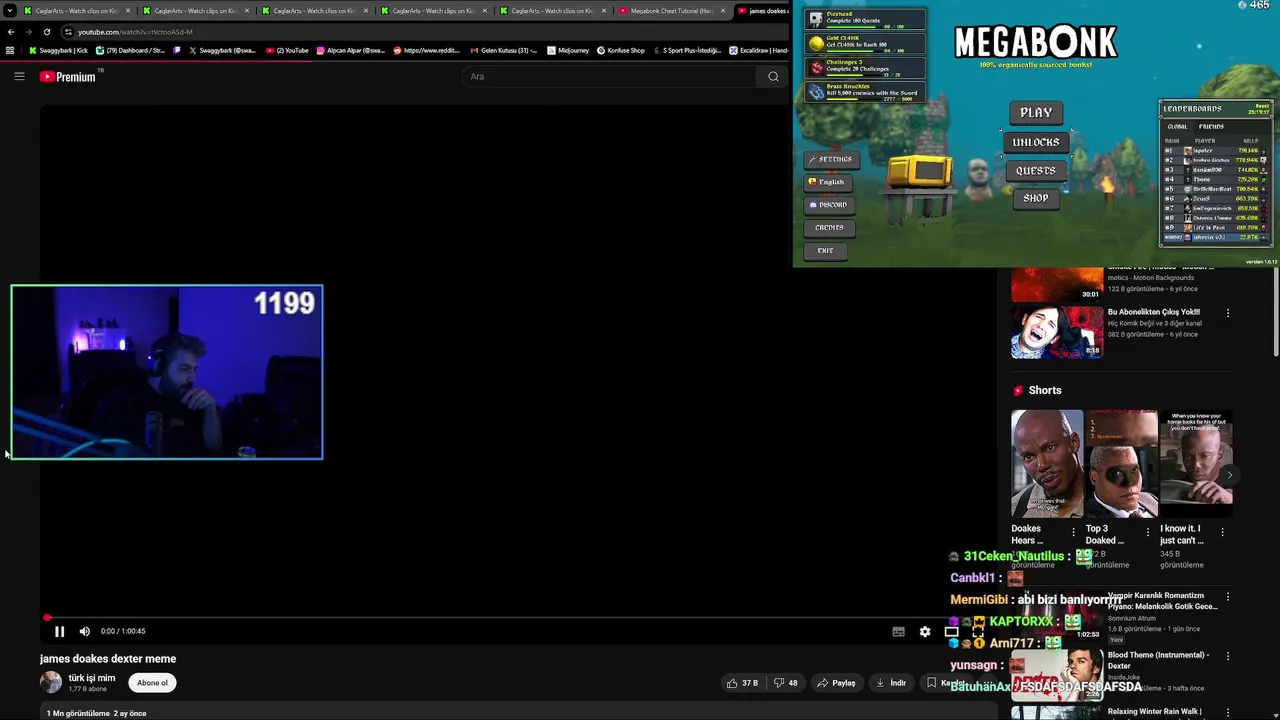This screenshot has width=1280, height=720.
Task: Toggle theater mode on the video player
Action: click(x=951, y=631)
